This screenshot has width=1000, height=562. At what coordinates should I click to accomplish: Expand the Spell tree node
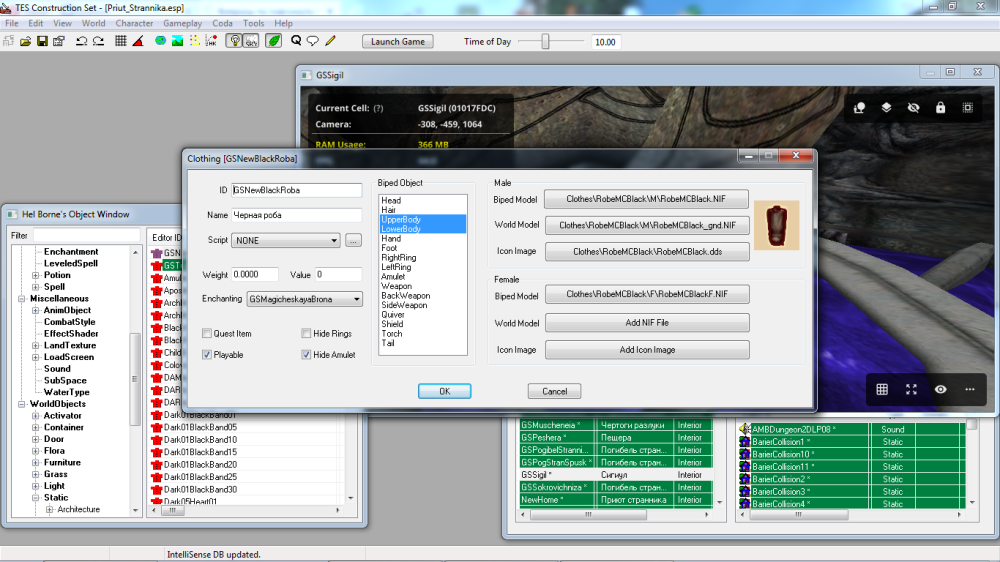[x=36, y=287]
